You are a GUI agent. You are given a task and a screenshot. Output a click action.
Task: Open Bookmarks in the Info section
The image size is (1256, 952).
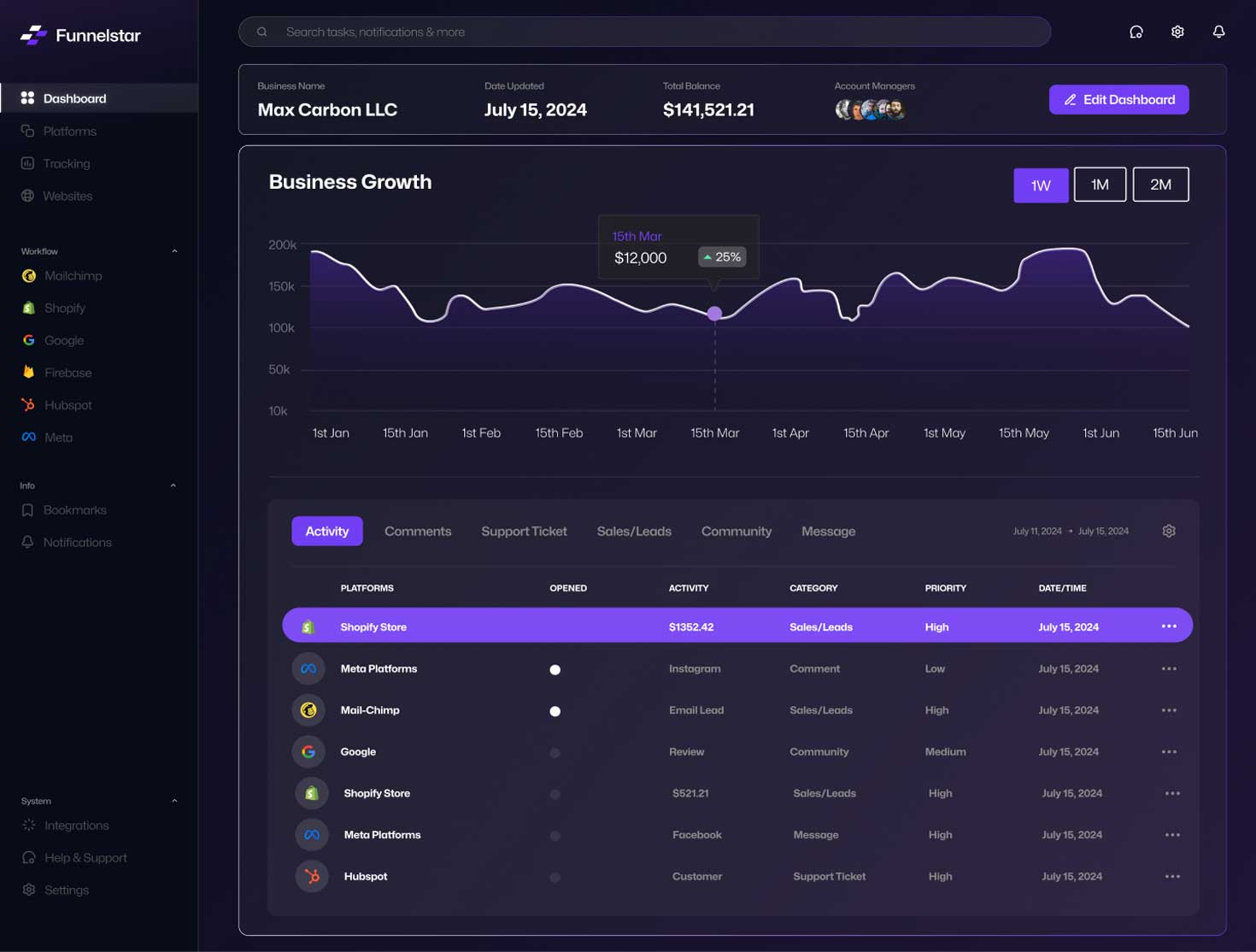click(63, 510)
